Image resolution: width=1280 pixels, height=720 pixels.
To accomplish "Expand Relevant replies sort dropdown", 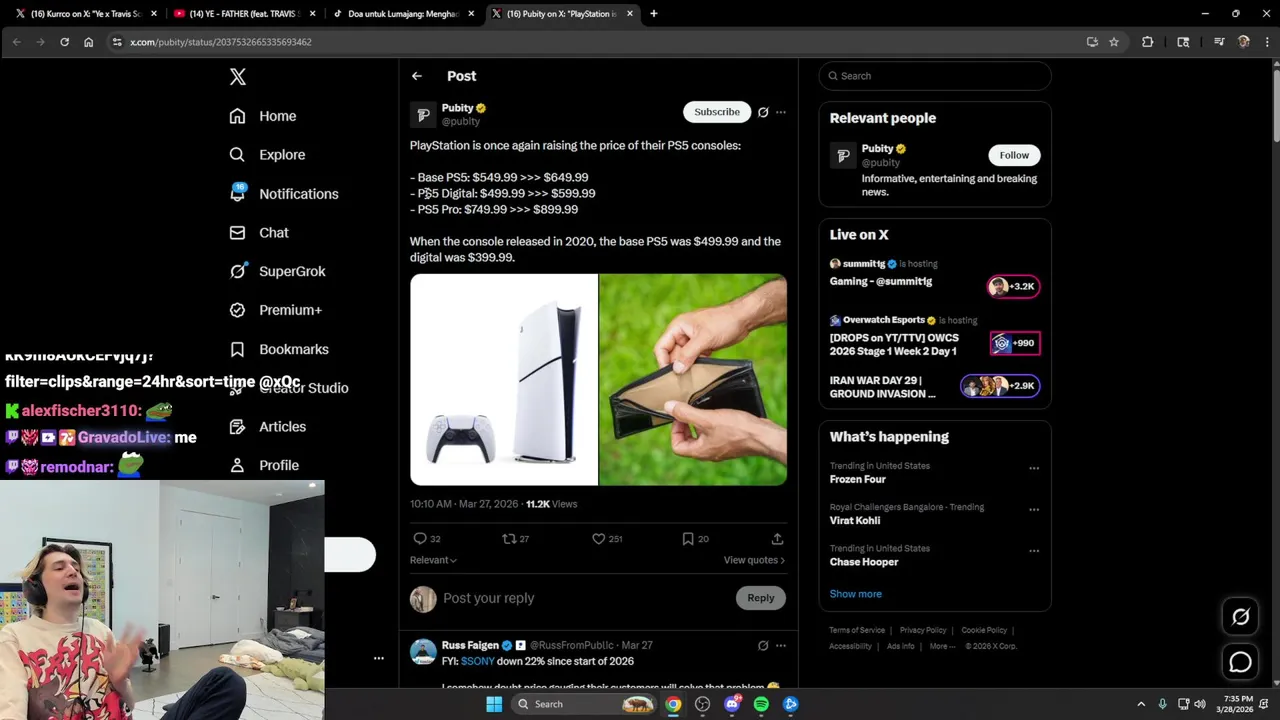I will click(x=433, y=560).
